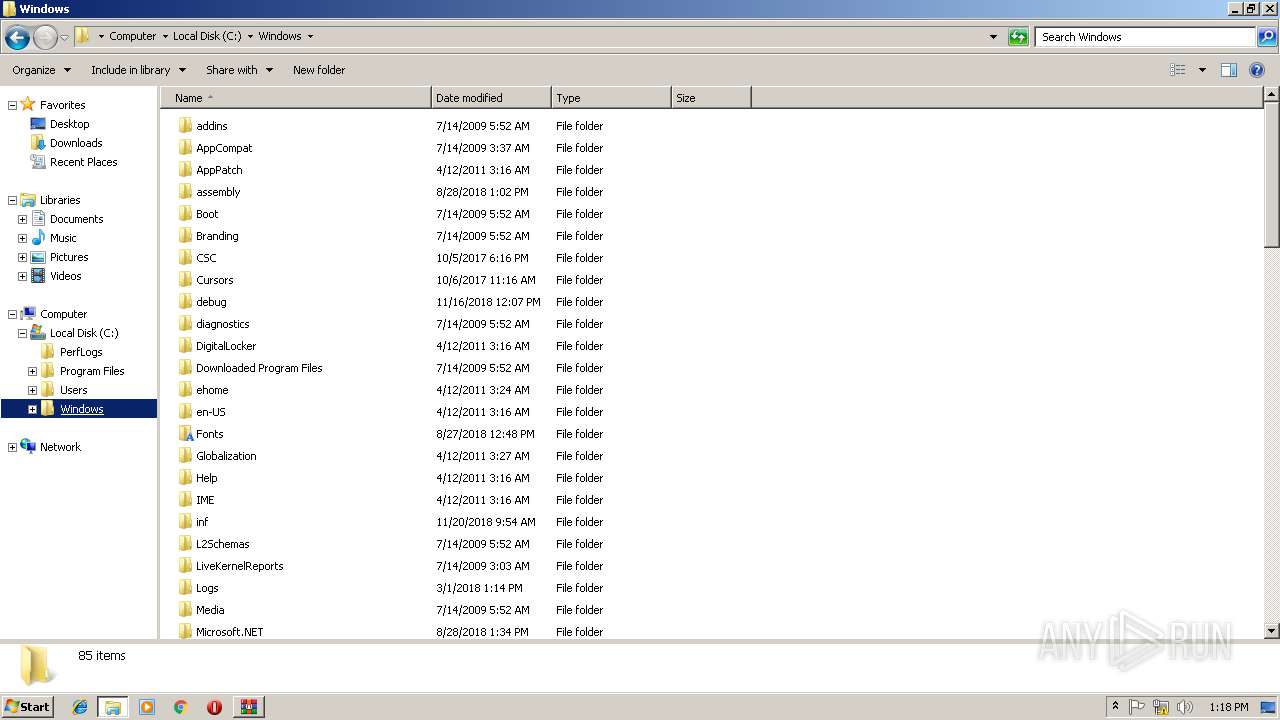The width and height of the screenshot is (1280, 720).
Task: Click Local Disk (C:) in address bar
Action: click(207, 36)
